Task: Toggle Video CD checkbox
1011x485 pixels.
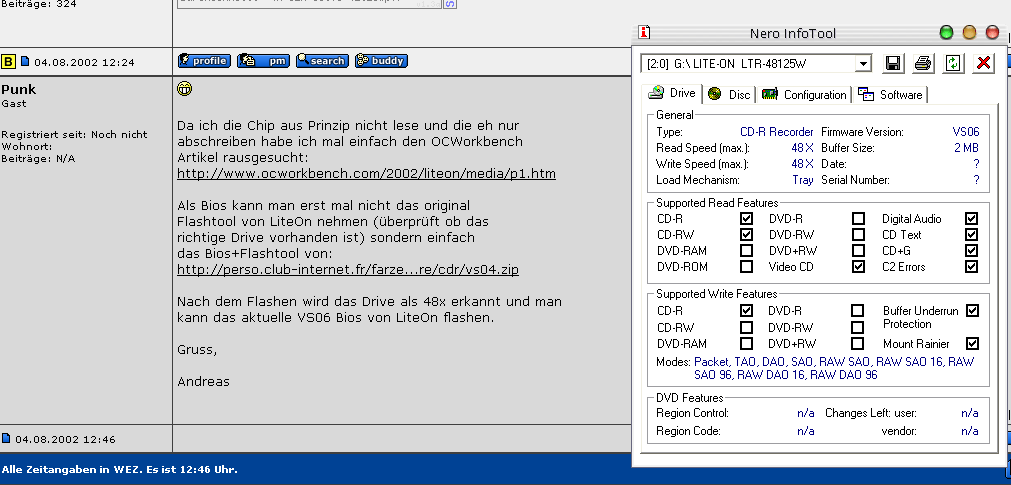Action: 858,266
